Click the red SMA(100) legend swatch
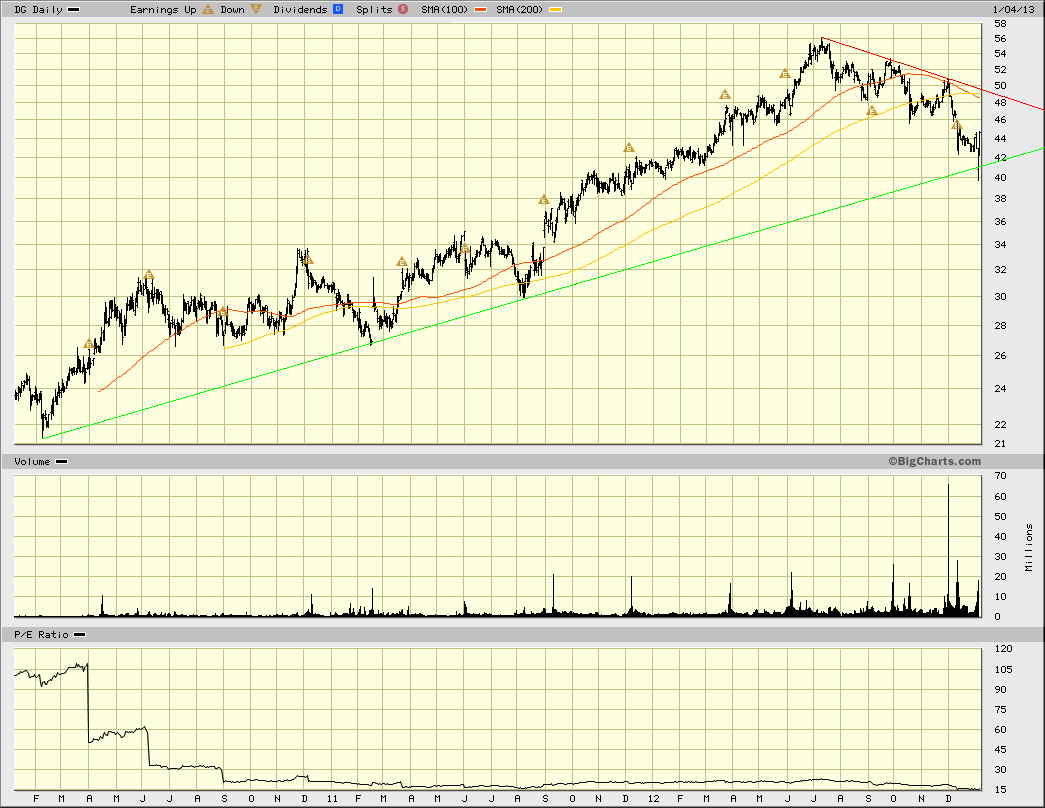Viewport: 1045px width, 808px height. [481, 10]
